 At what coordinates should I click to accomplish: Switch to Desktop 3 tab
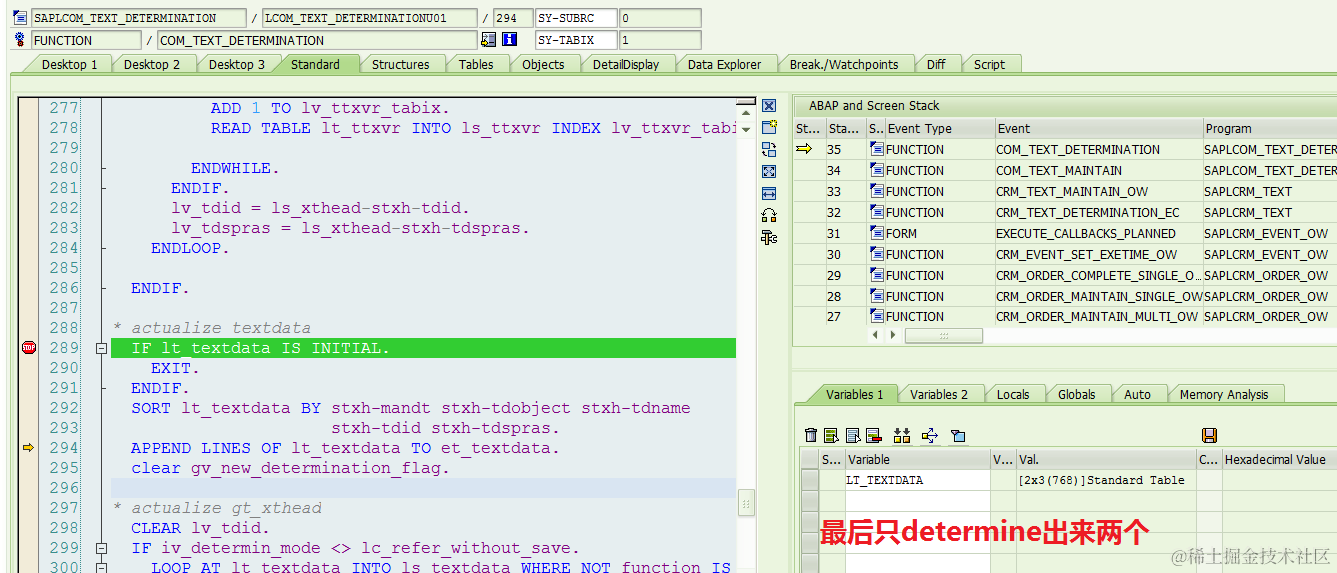[237, 64]
